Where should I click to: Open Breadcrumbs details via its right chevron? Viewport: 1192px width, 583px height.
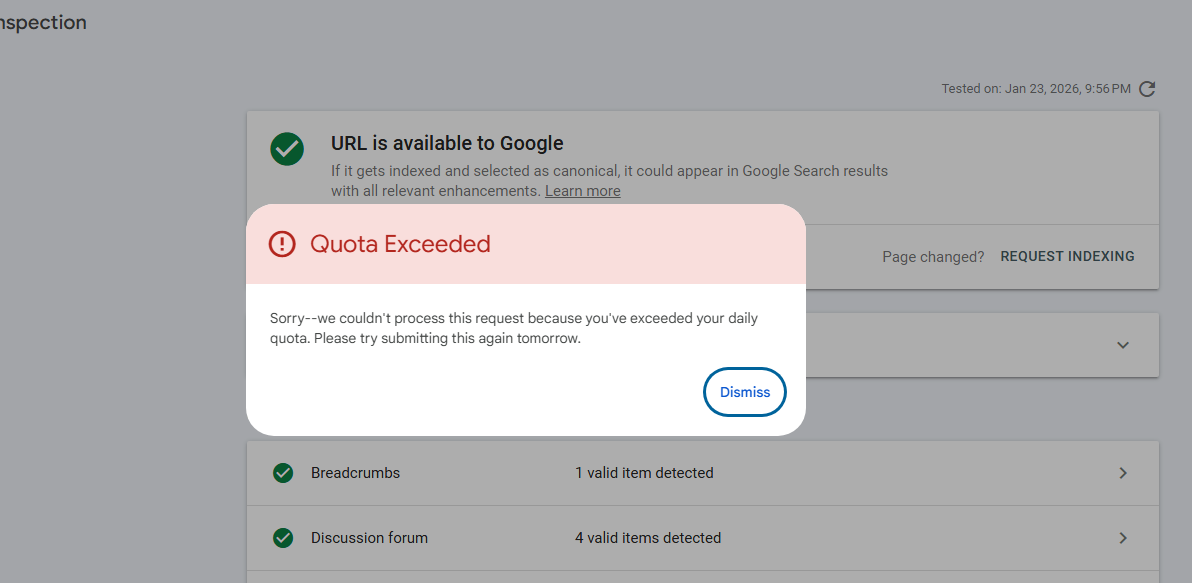pos(1123,473)
